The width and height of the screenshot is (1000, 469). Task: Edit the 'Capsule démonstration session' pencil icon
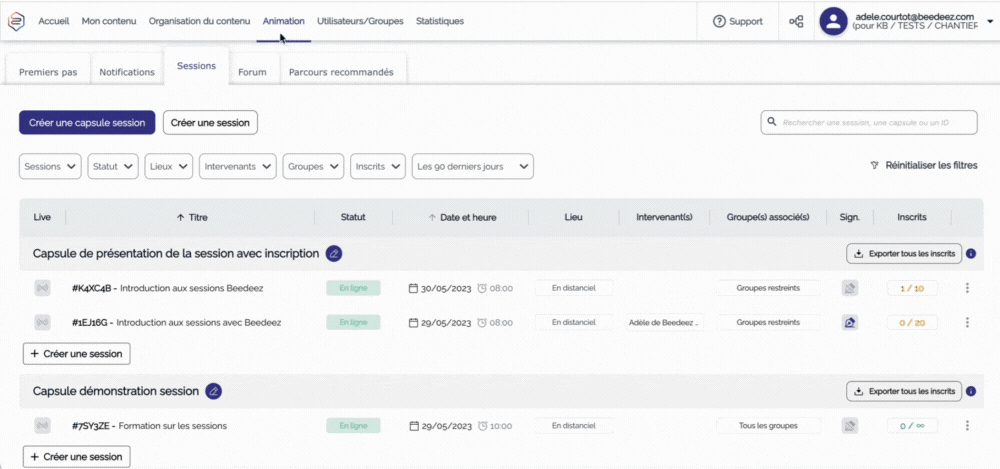(x=214, y=391)
